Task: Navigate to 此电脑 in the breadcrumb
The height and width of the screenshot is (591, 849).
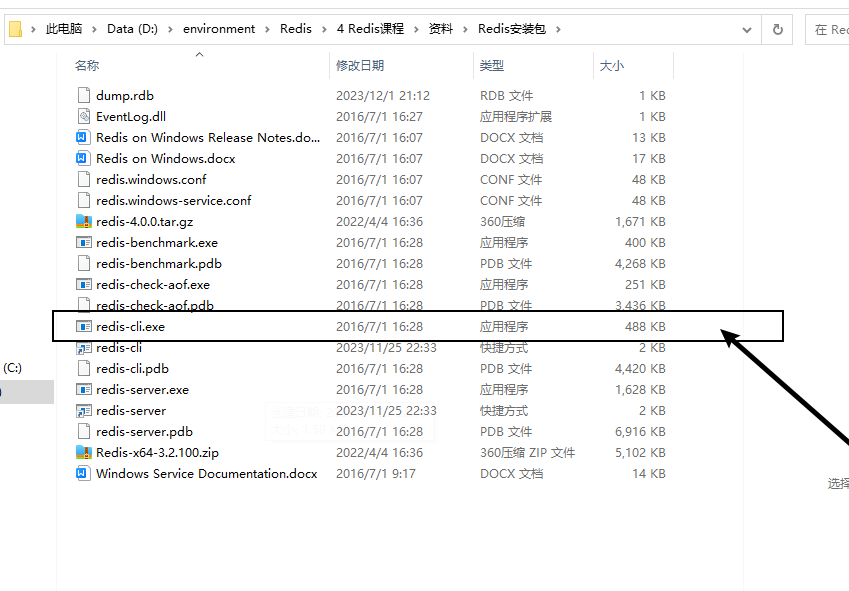Action: (x=64, y=29)
